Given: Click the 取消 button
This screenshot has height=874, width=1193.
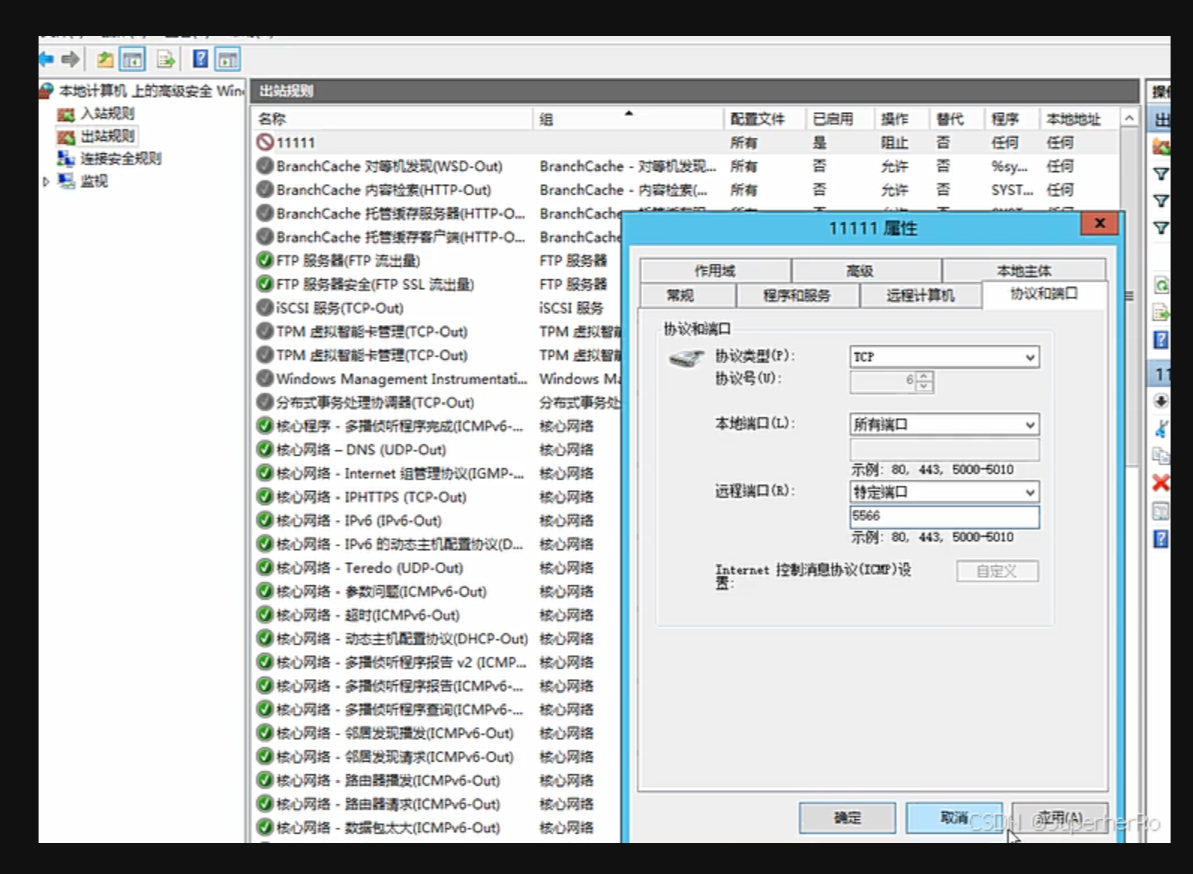Looking at the screenshot, I should click(x=954, y=818).
